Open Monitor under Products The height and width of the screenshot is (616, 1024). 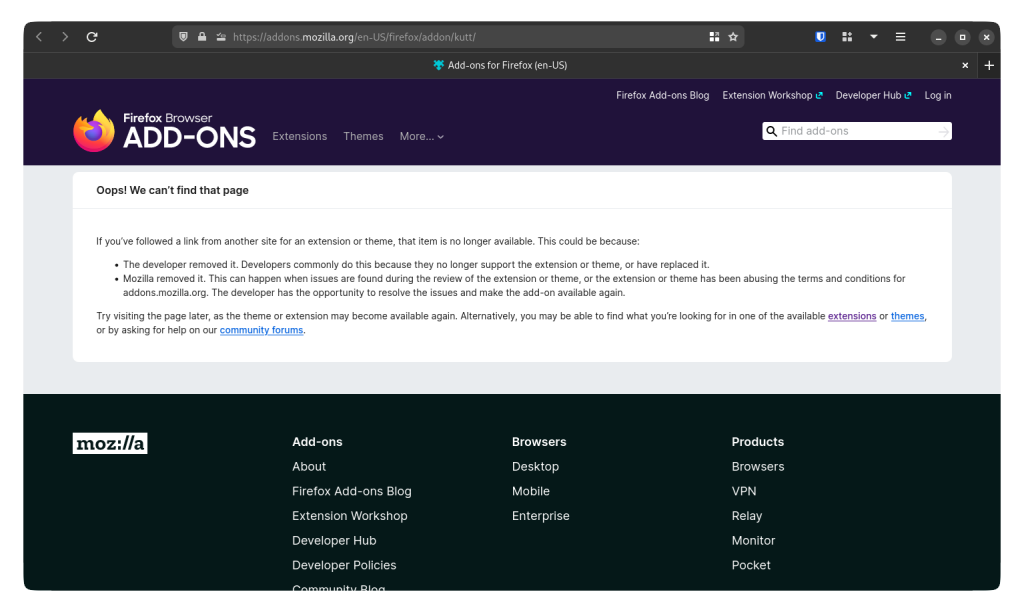753,541
